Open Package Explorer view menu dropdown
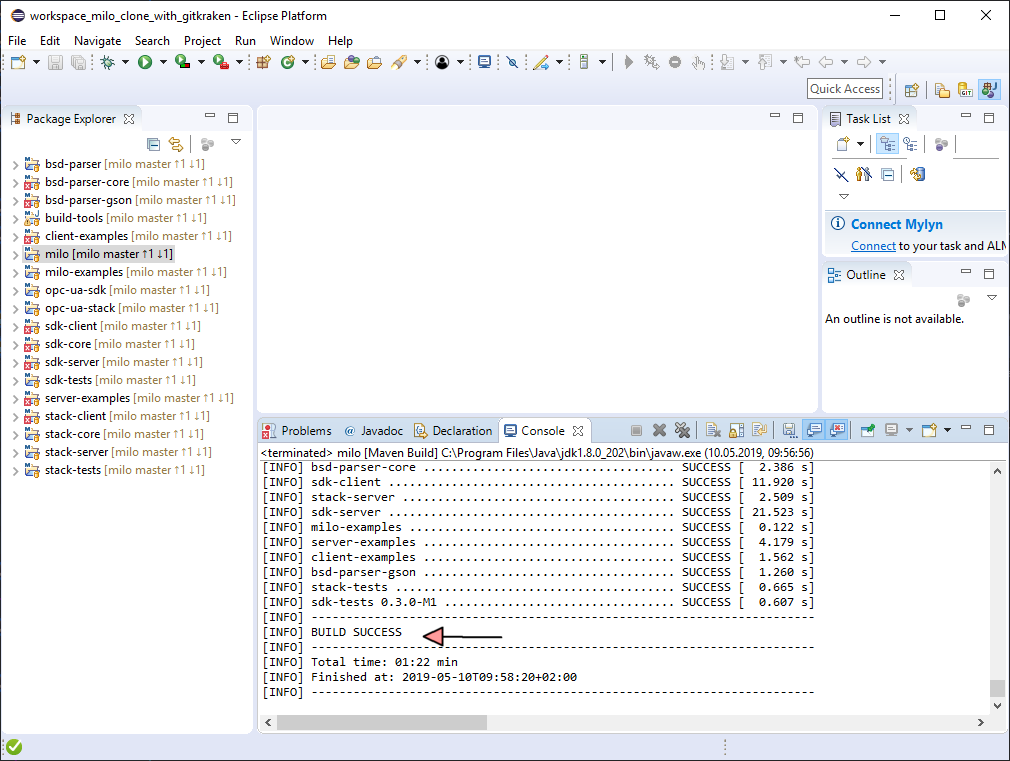Viewport: 1010px width, 761px height. 236,143
